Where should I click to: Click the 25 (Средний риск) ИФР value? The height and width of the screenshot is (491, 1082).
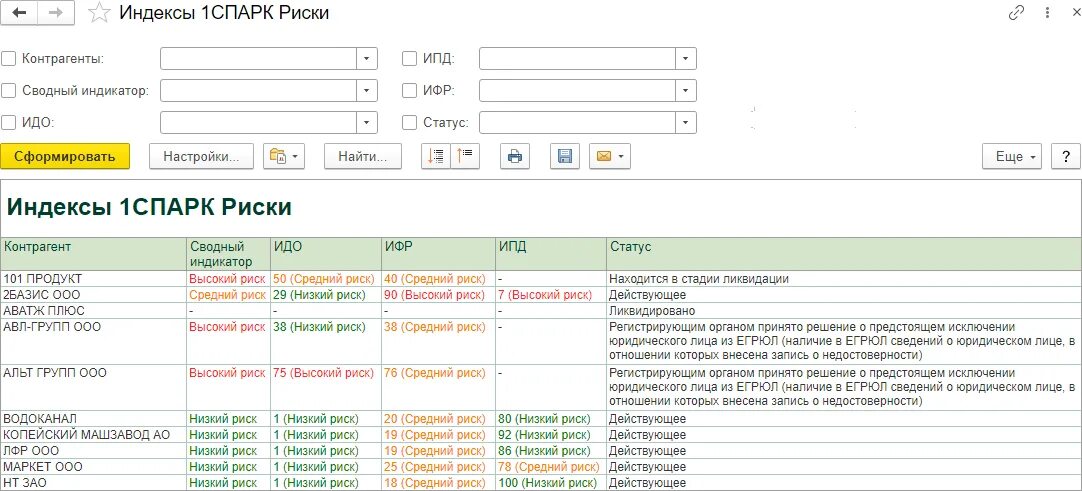tap(435, 467)
